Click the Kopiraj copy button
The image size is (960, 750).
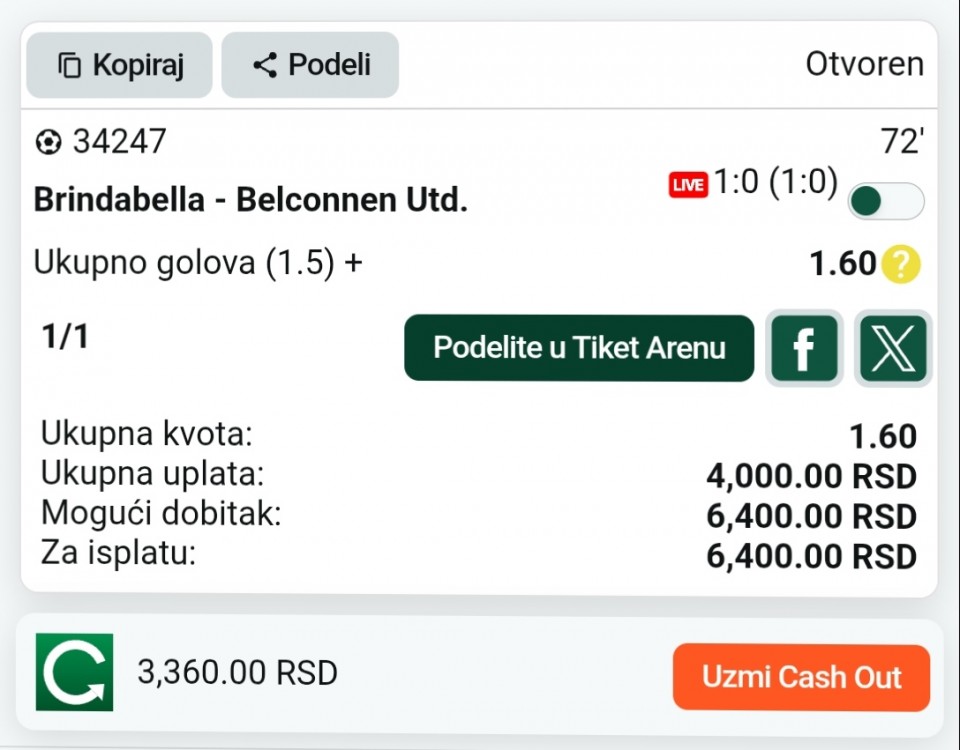point(119,65)
